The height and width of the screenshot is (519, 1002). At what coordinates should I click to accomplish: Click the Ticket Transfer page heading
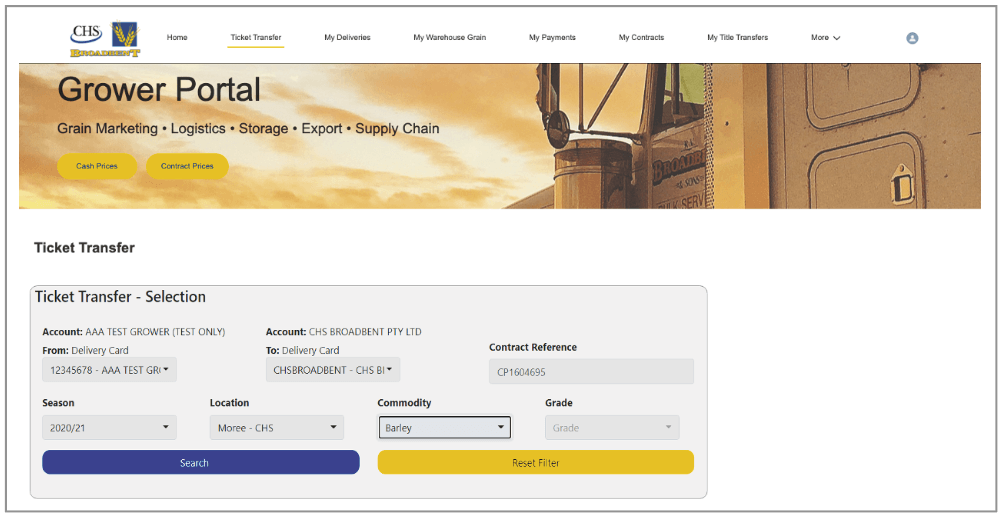[x=84, y=248]
